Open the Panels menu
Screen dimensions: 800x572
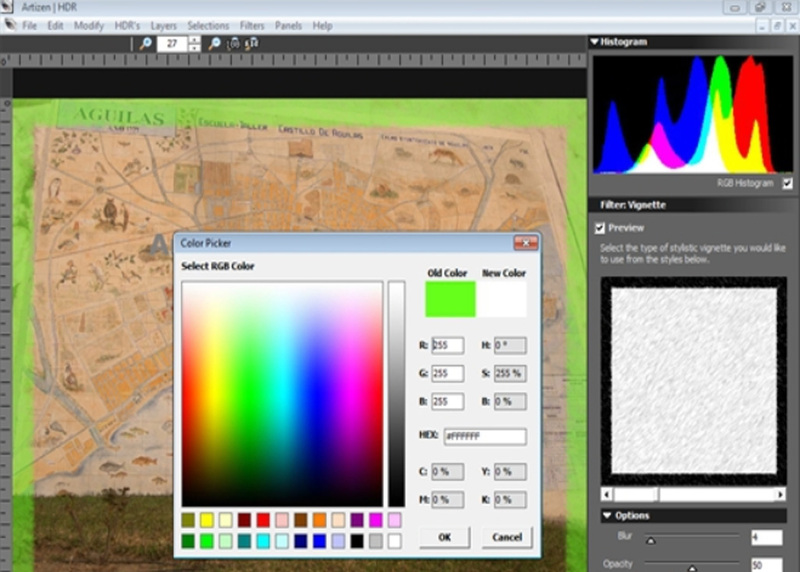coord(288,26)
